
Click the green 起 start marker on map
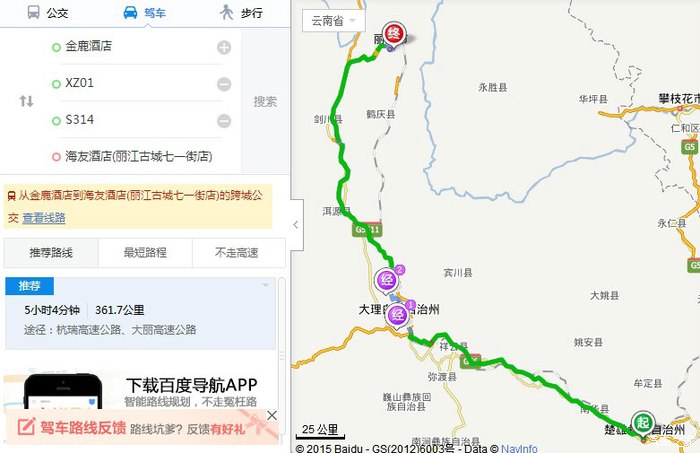643,423
